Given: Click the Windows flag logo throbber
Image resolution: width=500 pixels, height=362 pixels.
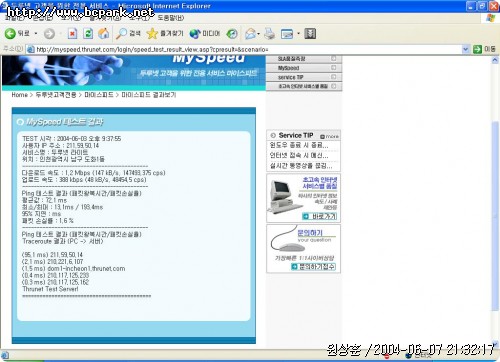Looking at the screenshot, I should point(490,18).
